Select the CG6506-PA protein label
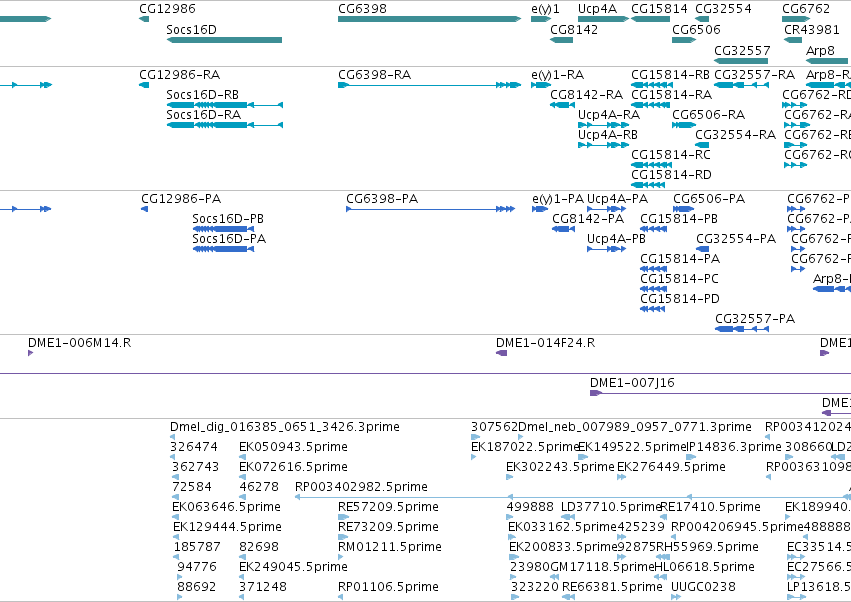The width and height of the screenshot is (851, 602). pyautogui.click(x=709, y=199)
